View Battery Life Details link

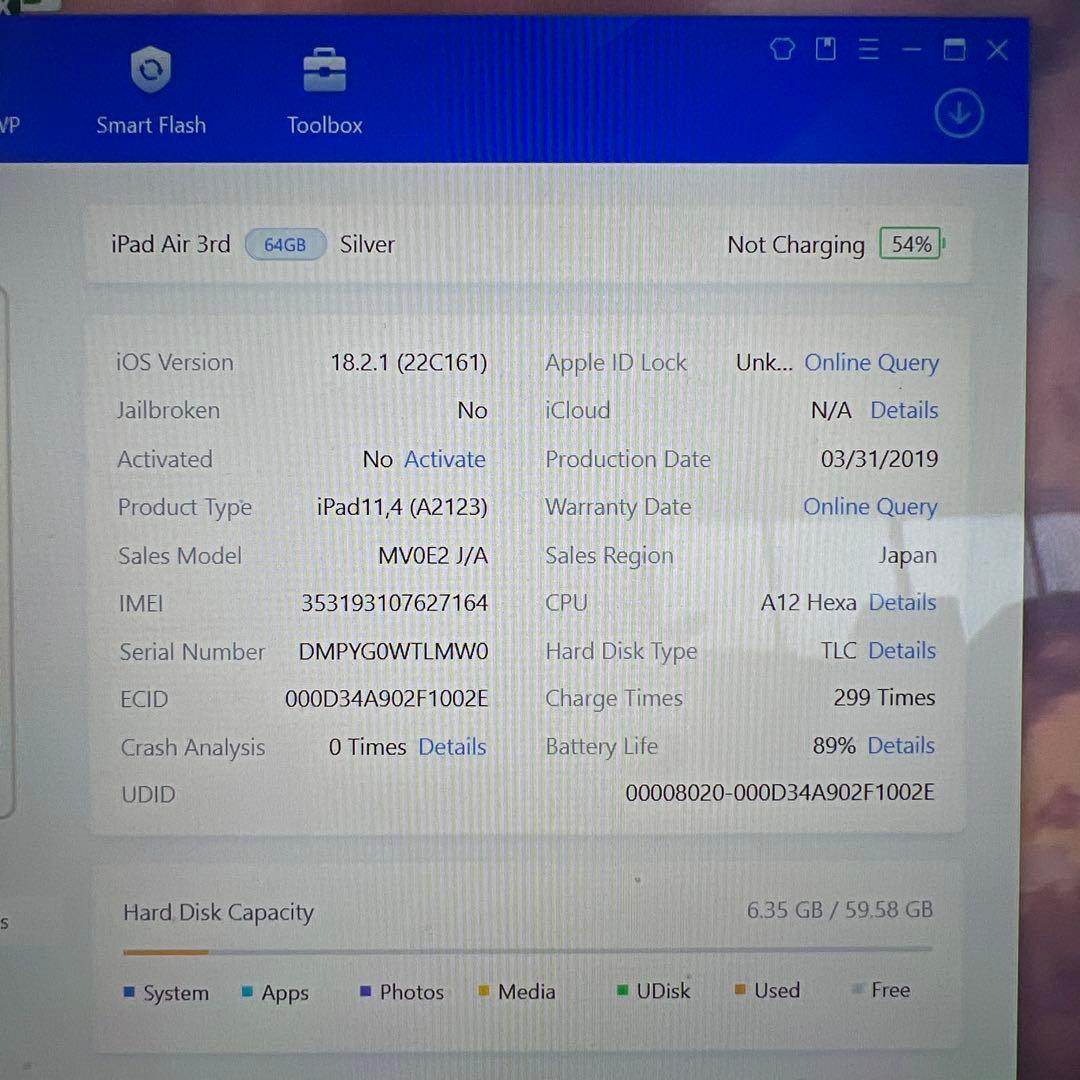coord(901,746)
